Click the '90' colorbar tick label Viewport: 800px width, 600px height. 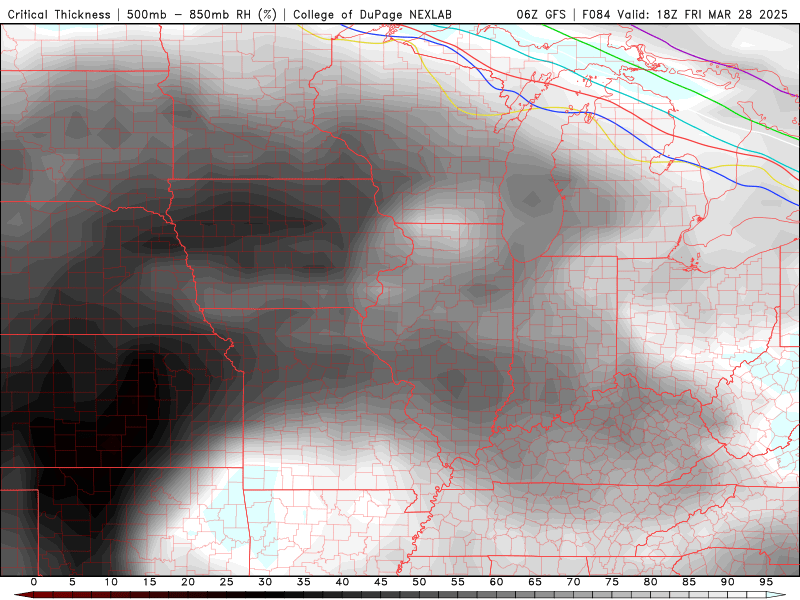(728, 582)
